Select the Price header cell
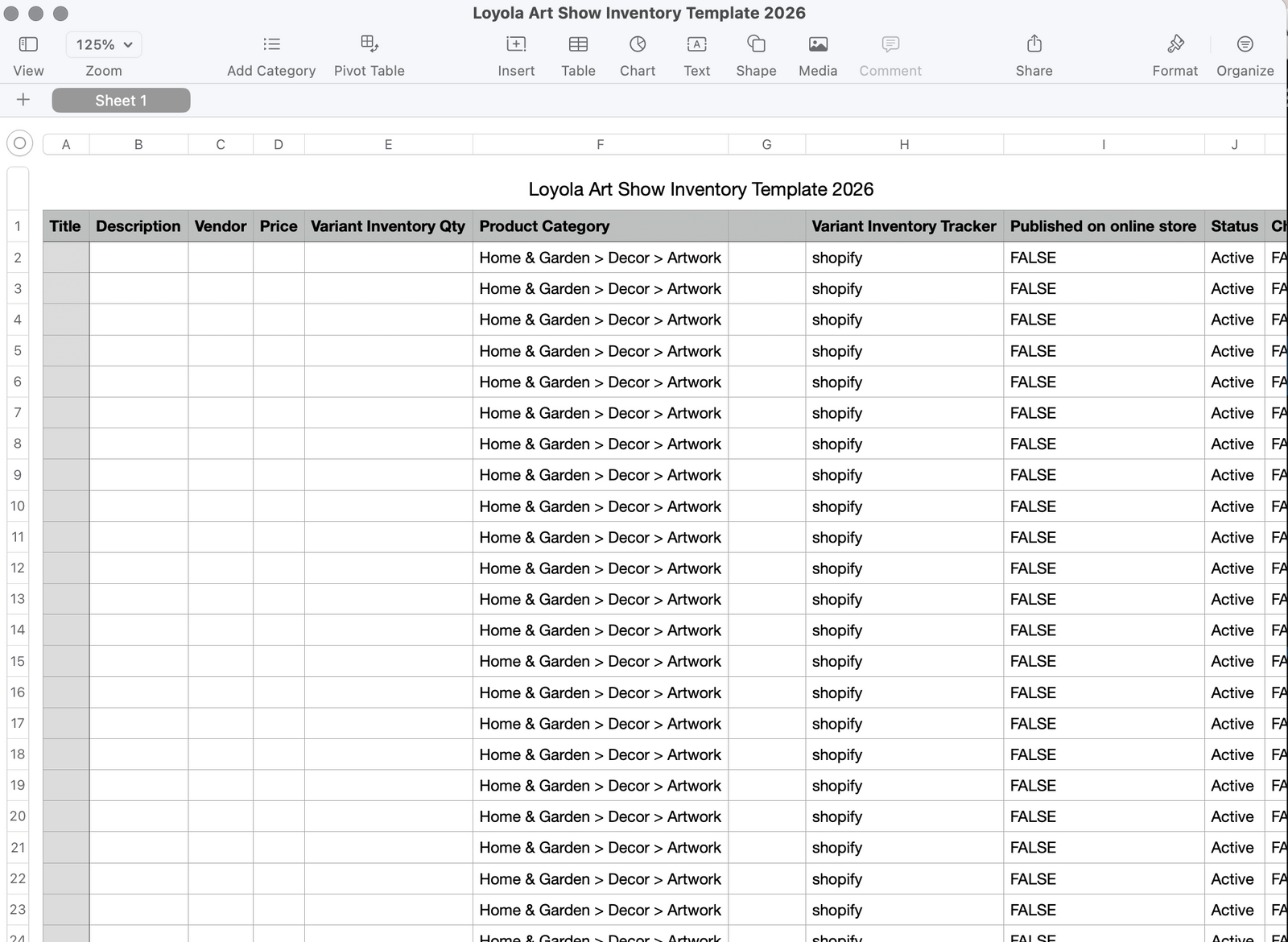This screenshot has height=942, width=1288. [x=279, y=226]
